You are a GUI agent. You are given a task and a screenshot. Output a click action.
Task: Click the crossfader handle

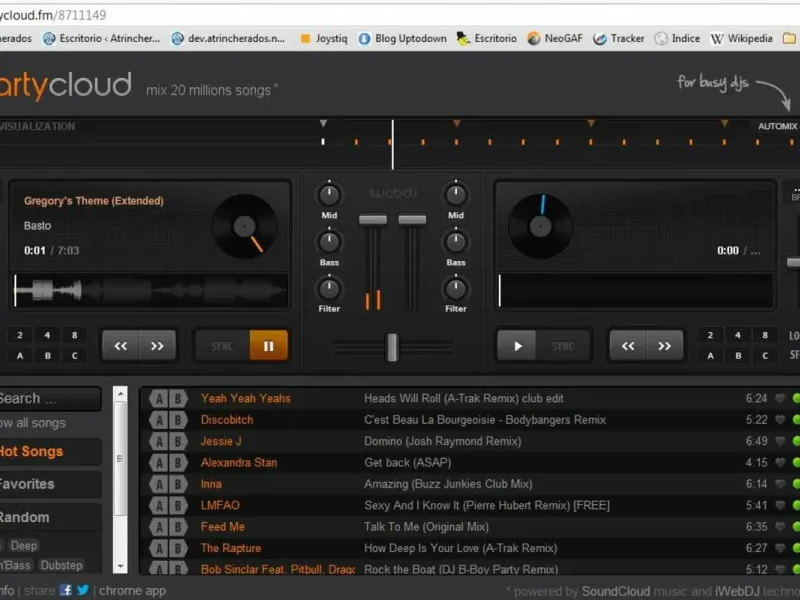coord(392,347)
